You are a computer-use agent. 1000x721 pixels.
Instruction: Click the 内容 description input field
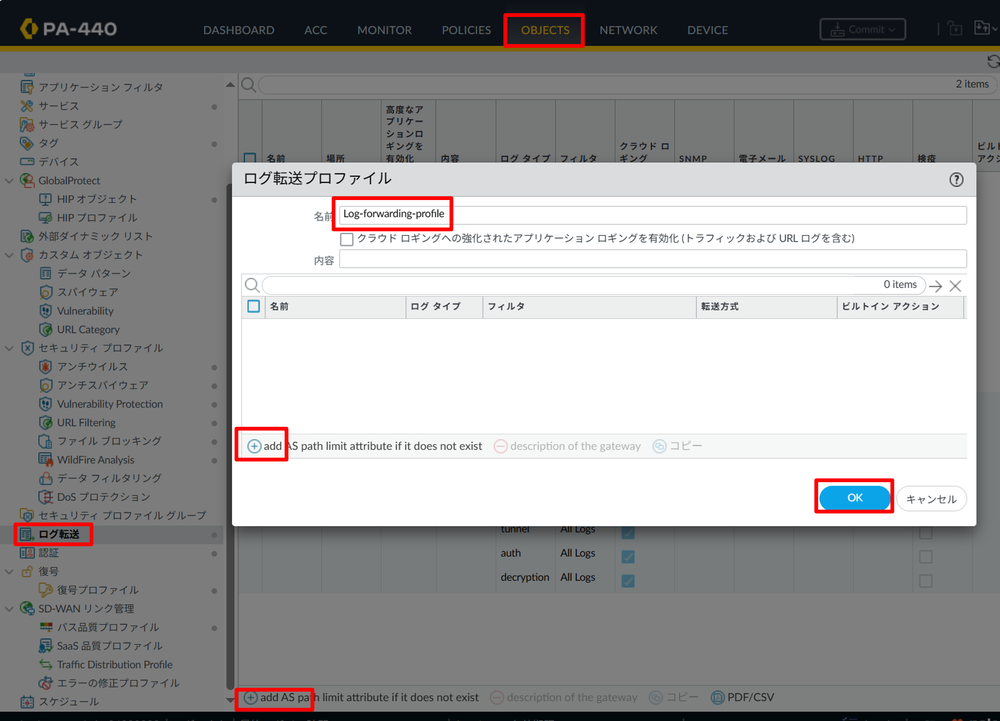click(x=652, y=259)
